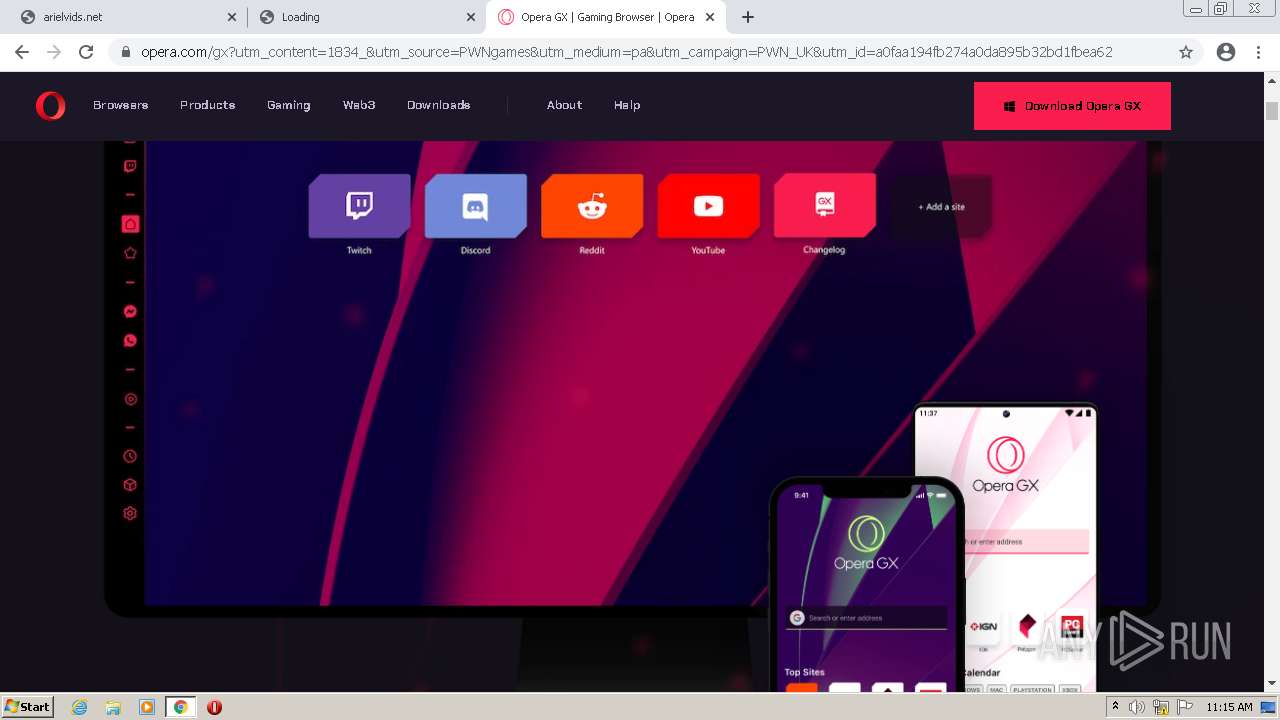Image resolution: width=1280 pixels, height=720 pixels.
Task: Open the Chrome three-dot menu
Action: click(x=1258, y=52)
